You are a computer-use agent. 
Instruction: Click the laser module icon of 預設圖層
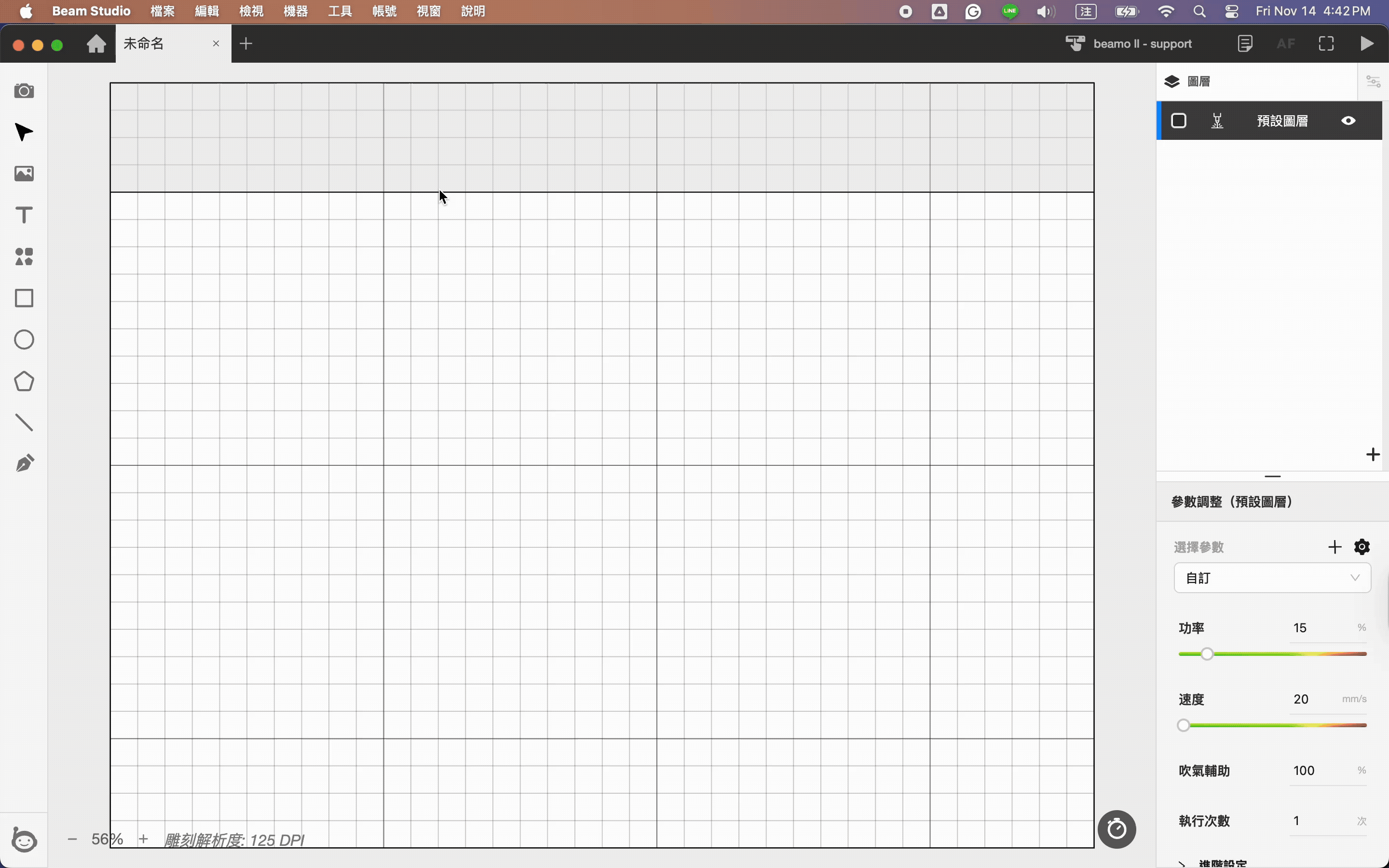[1217, 121]
